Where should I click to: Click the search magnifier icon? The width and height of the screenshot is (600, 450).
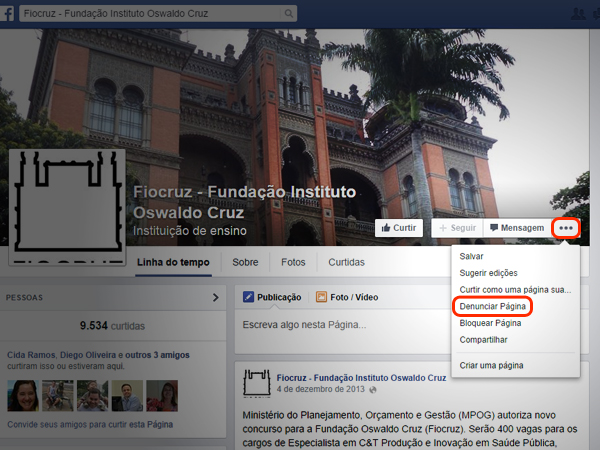(289, 14)
